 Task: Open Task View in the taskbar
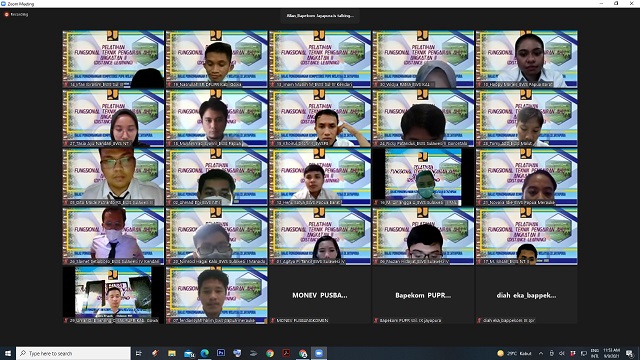(139, 353)
